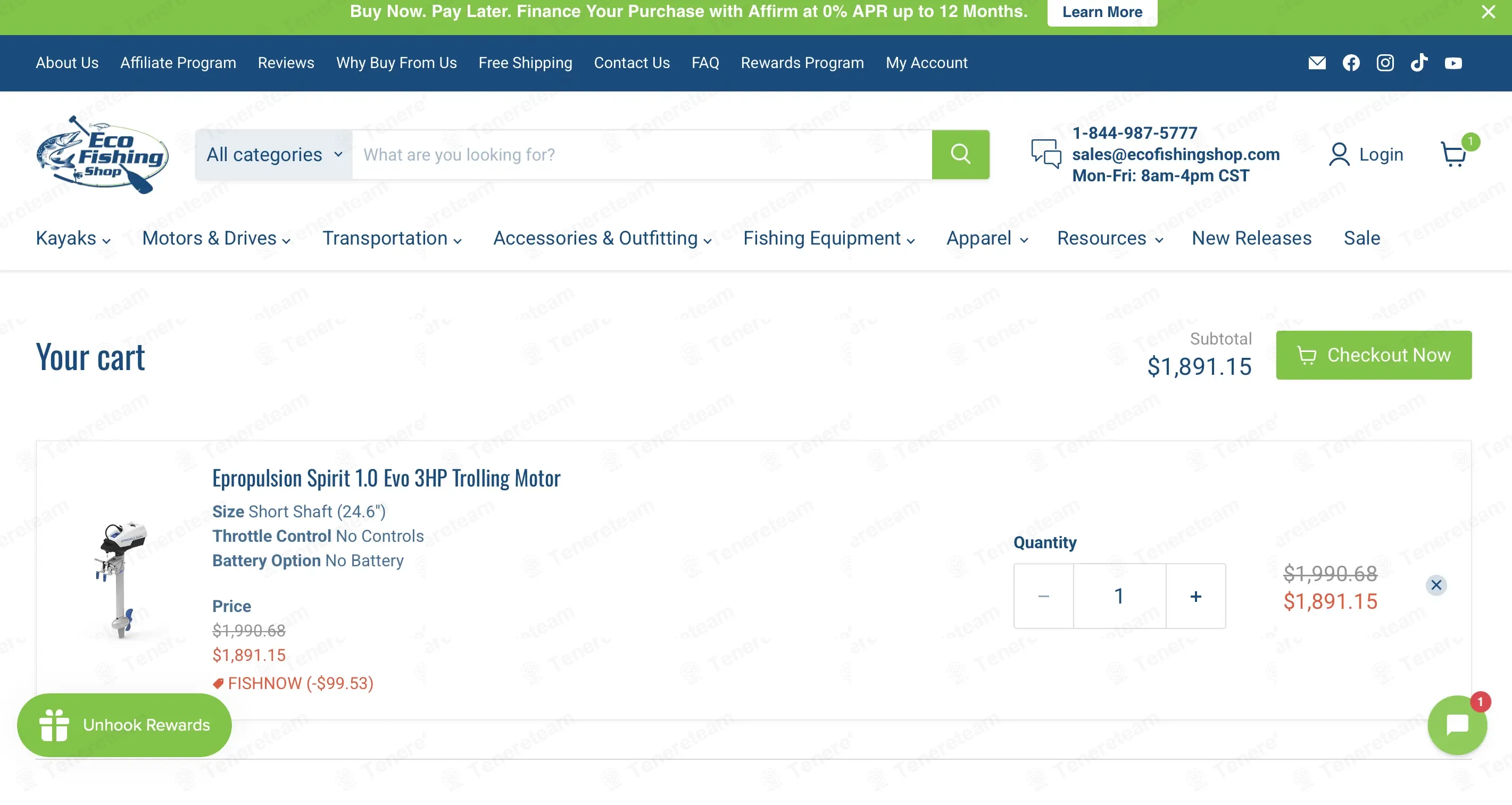Close the Affirm promo banner
Screen dimensions: 1512x805
click(x=1488, y=12)
